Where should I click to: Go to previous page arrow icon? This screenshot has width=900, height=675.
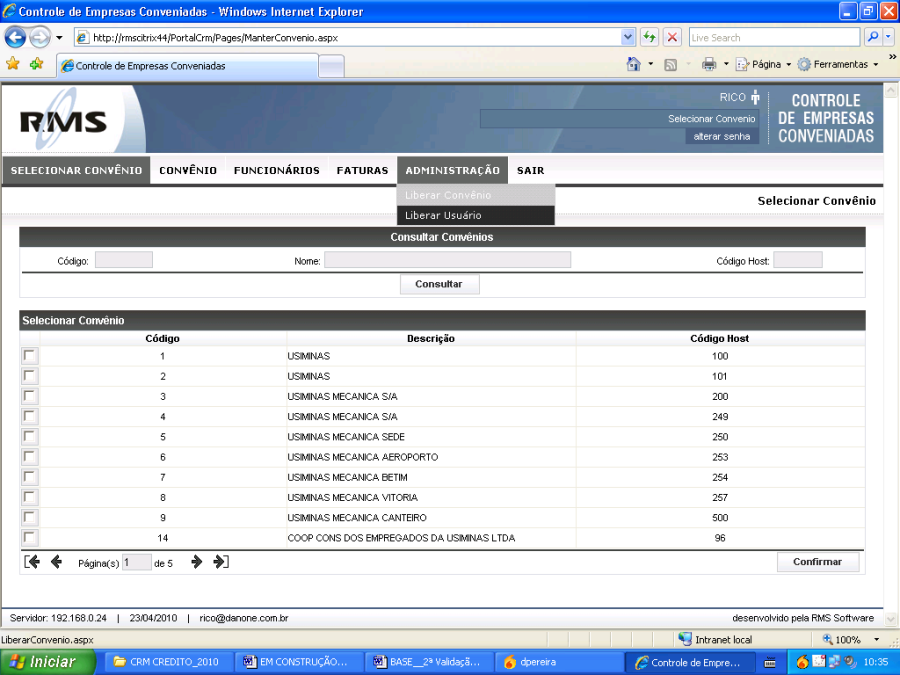[x=56, y=562]
